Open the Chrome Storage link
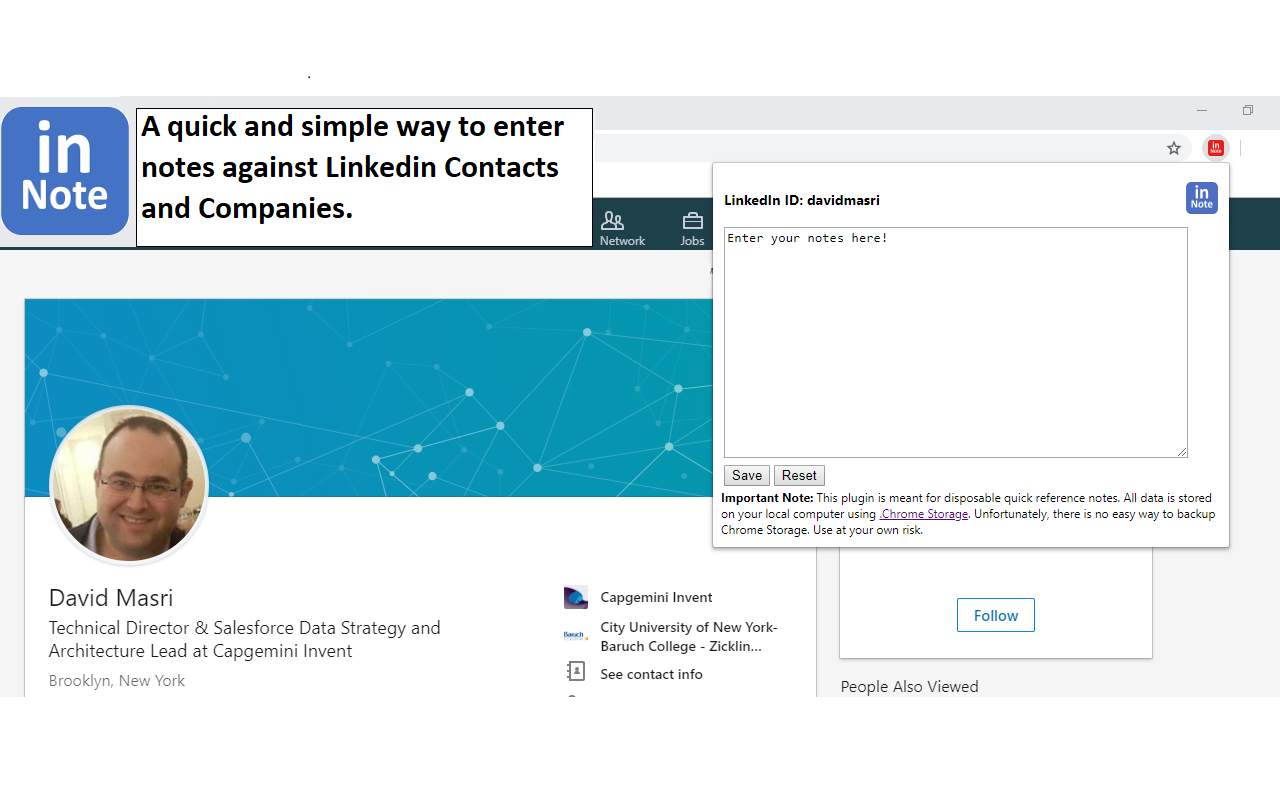Screen dimensions: 1280x800 (924, 514)
